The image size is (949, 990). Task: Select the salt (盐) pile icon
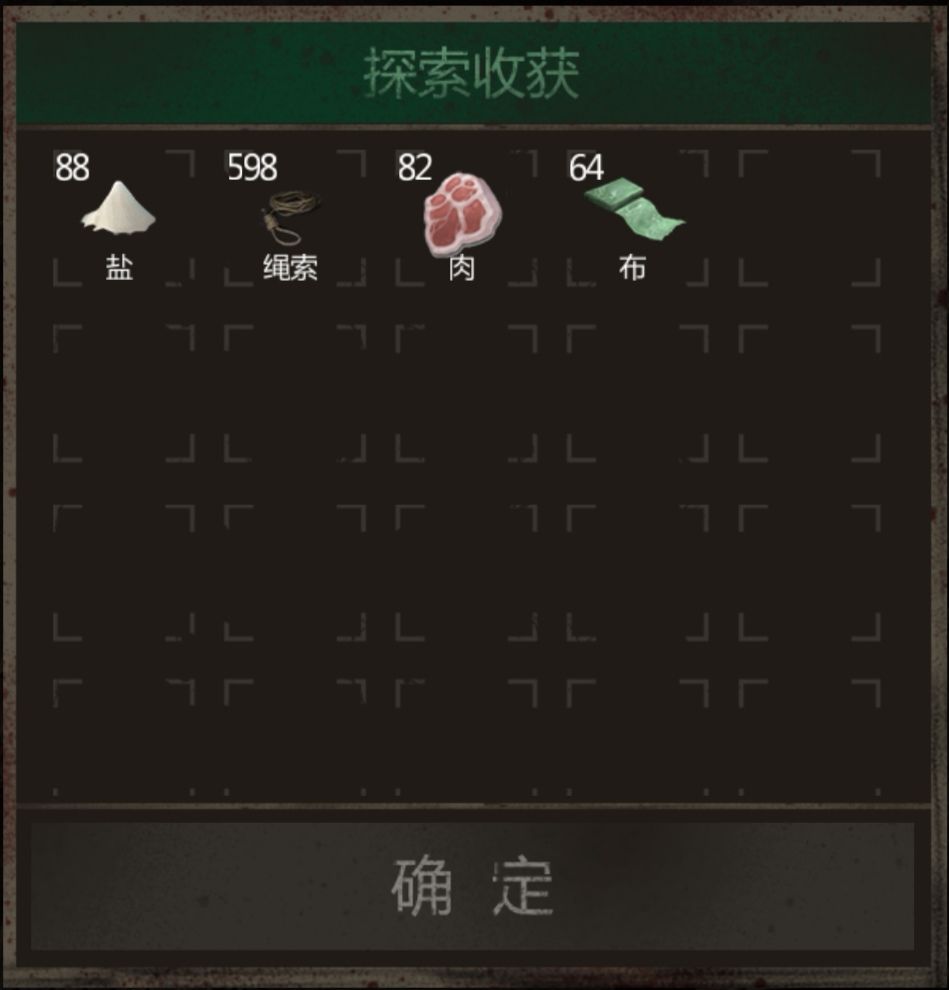(119, 208)
